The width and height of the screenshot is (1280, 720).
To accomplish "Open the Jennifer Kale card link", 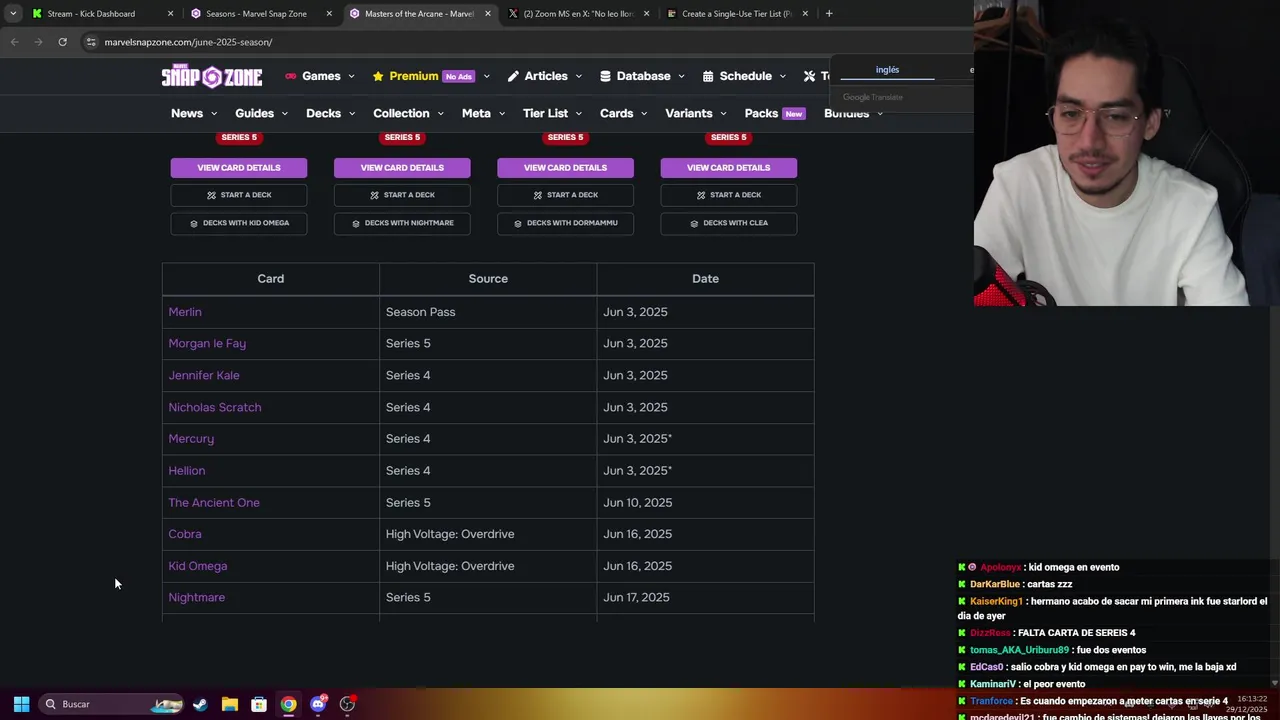I will tap(204, 375).
